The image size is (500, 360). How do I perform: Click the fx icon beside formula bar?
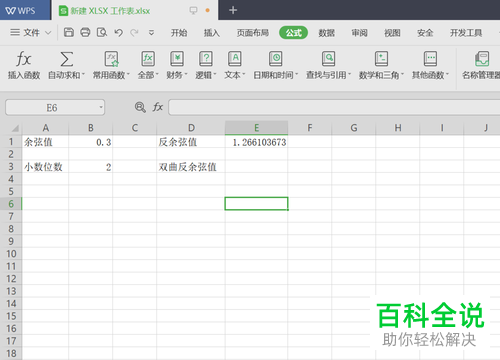pos(158,107)
